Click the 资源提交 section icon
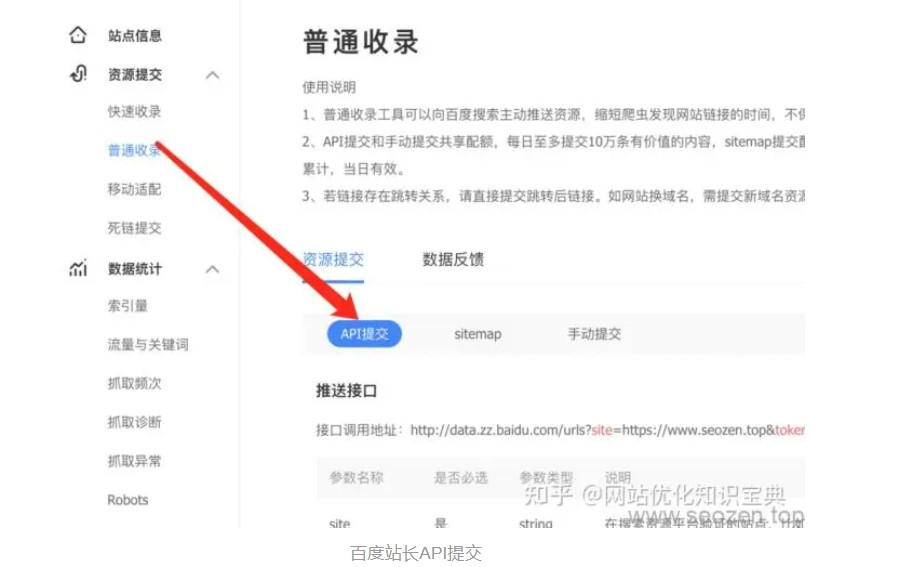Viewport: 916px width, 567px height. (78, 75)
